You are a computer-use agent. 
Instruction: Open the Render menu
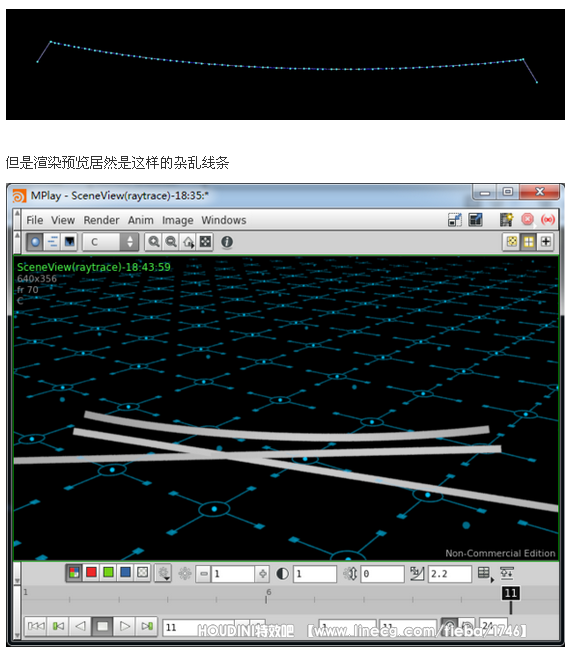(101, 220)
